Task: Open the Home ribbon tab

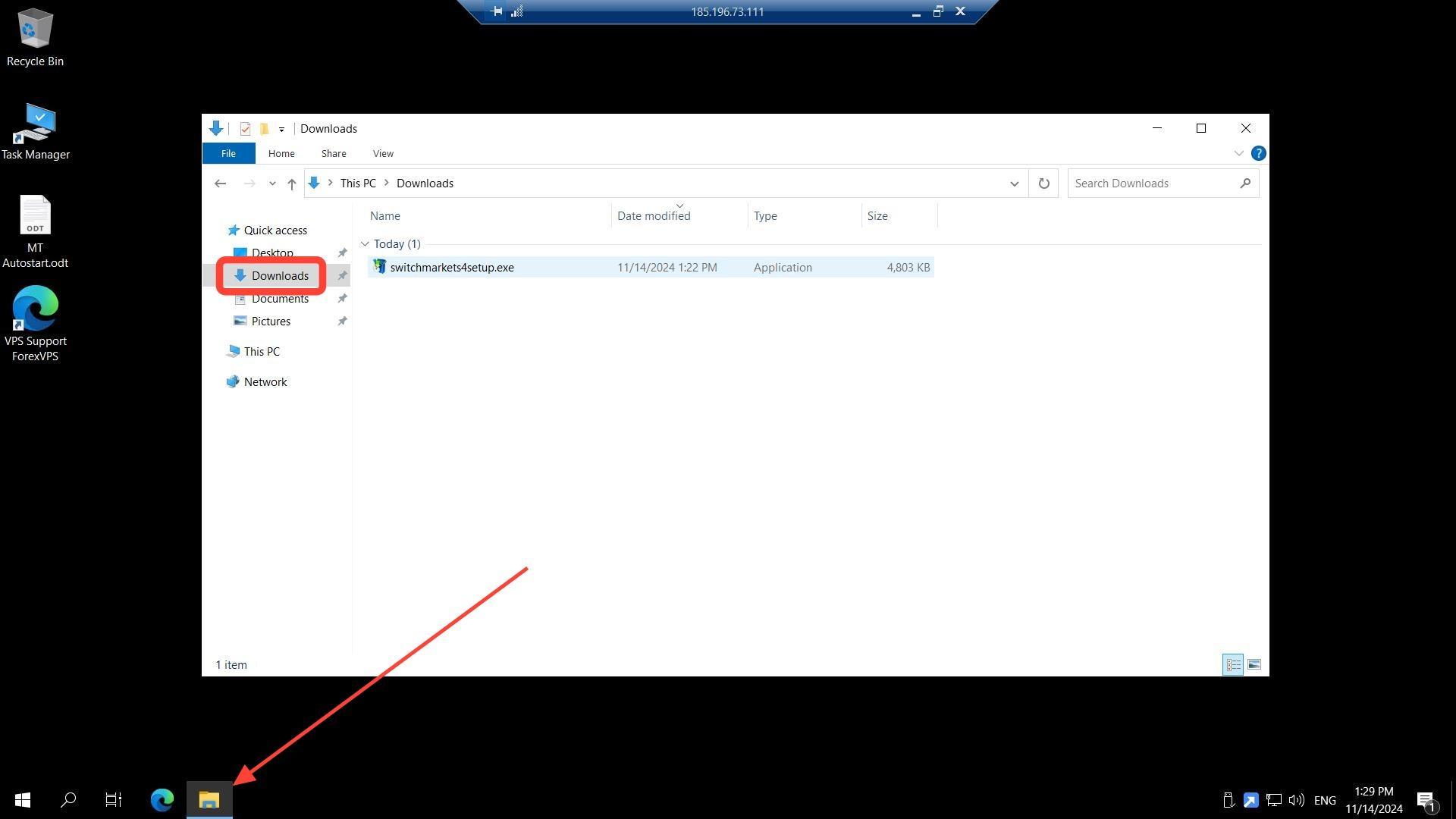Action: point(281,153)
